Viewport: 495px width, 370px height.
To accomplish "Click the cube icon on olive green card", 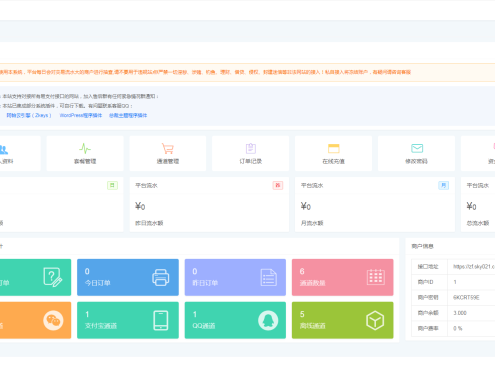I will pyautogui.click(x=375, y=320).
